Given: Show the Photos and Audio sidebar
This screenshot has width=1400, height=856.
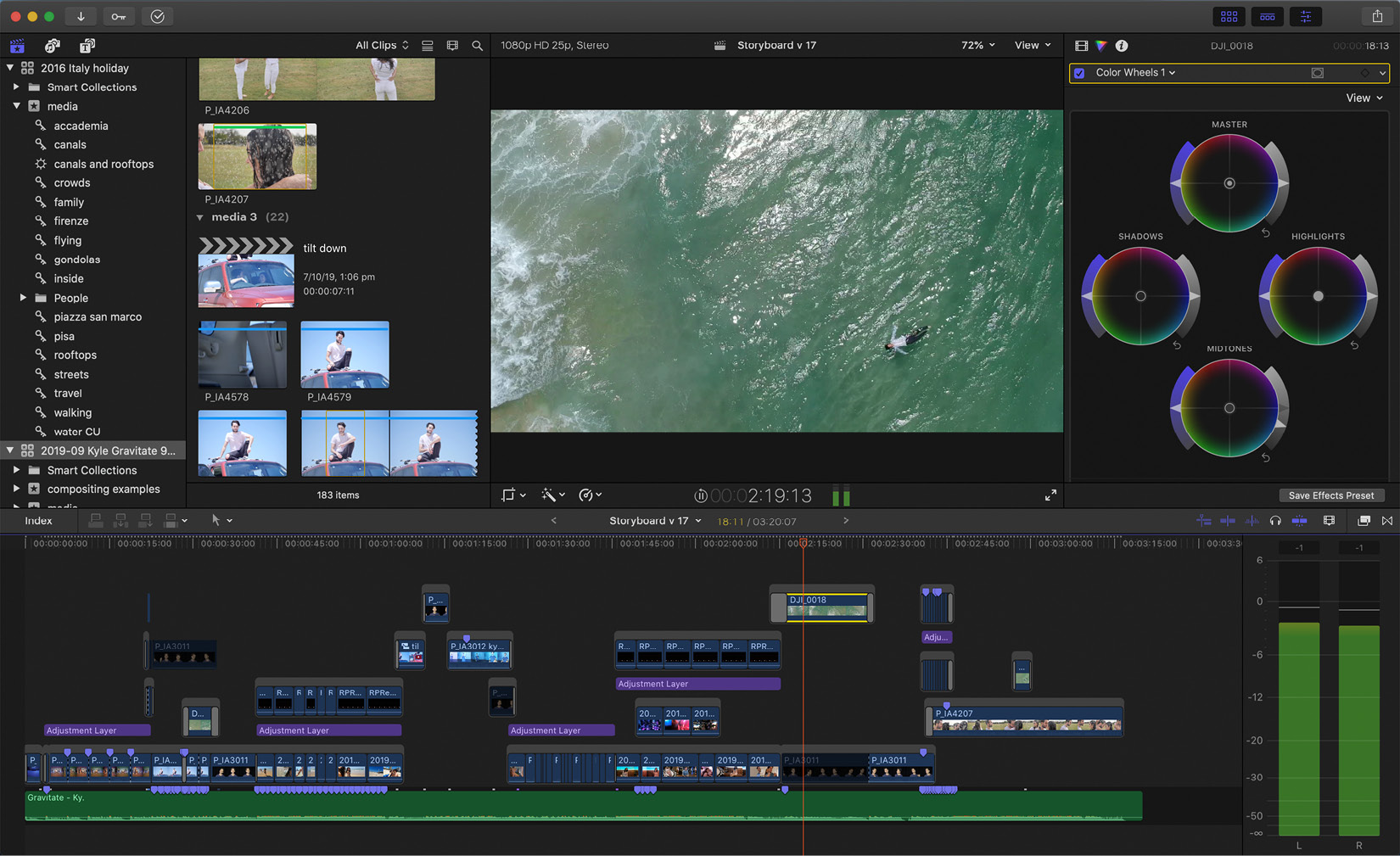Looking at the screenshot, I should tap(52, 46).
